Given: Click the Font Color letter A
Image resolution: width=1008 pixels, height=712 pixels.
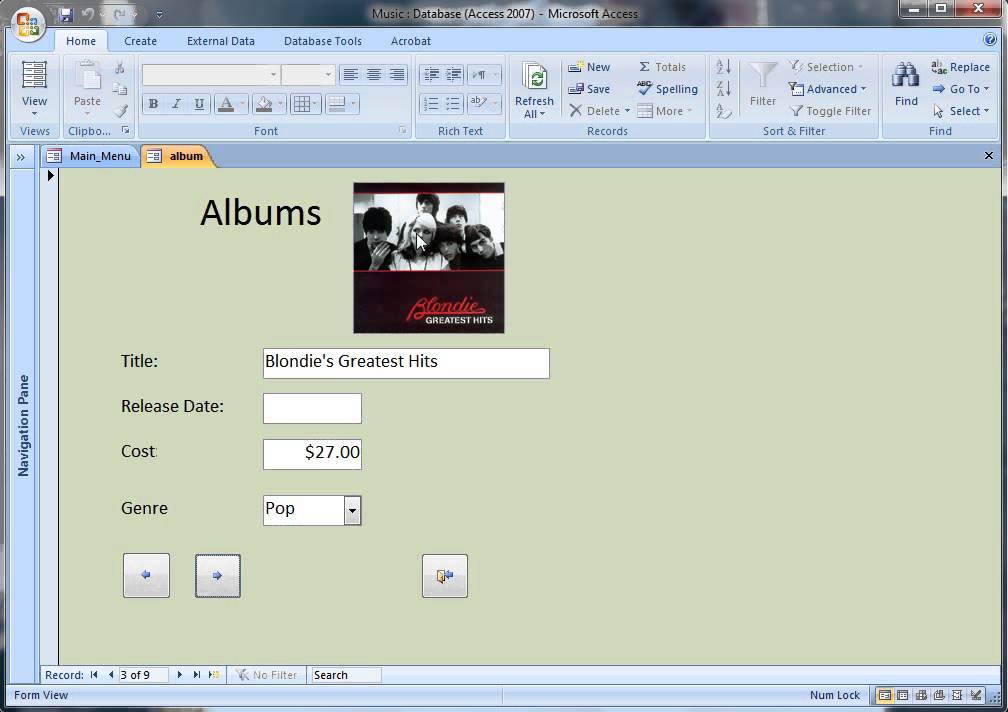Looking at the screenshot, I should point(226,103).
